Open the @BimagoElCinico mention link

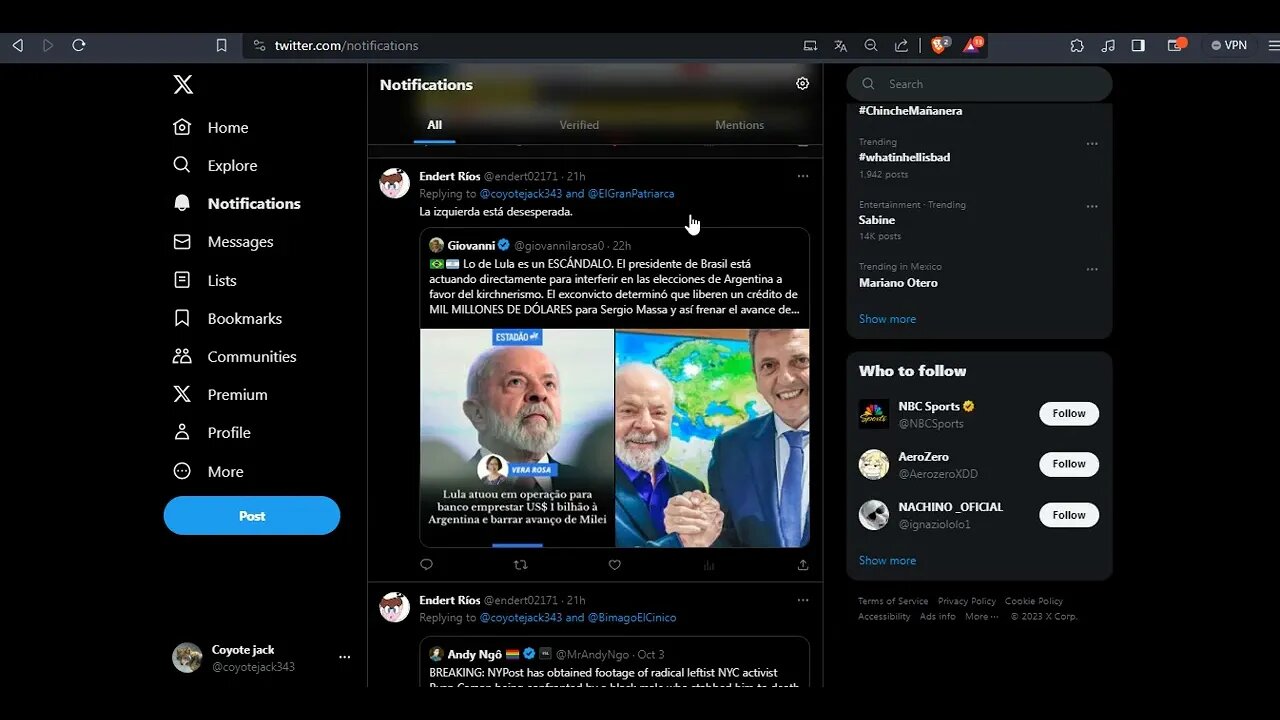pos(632,618)
